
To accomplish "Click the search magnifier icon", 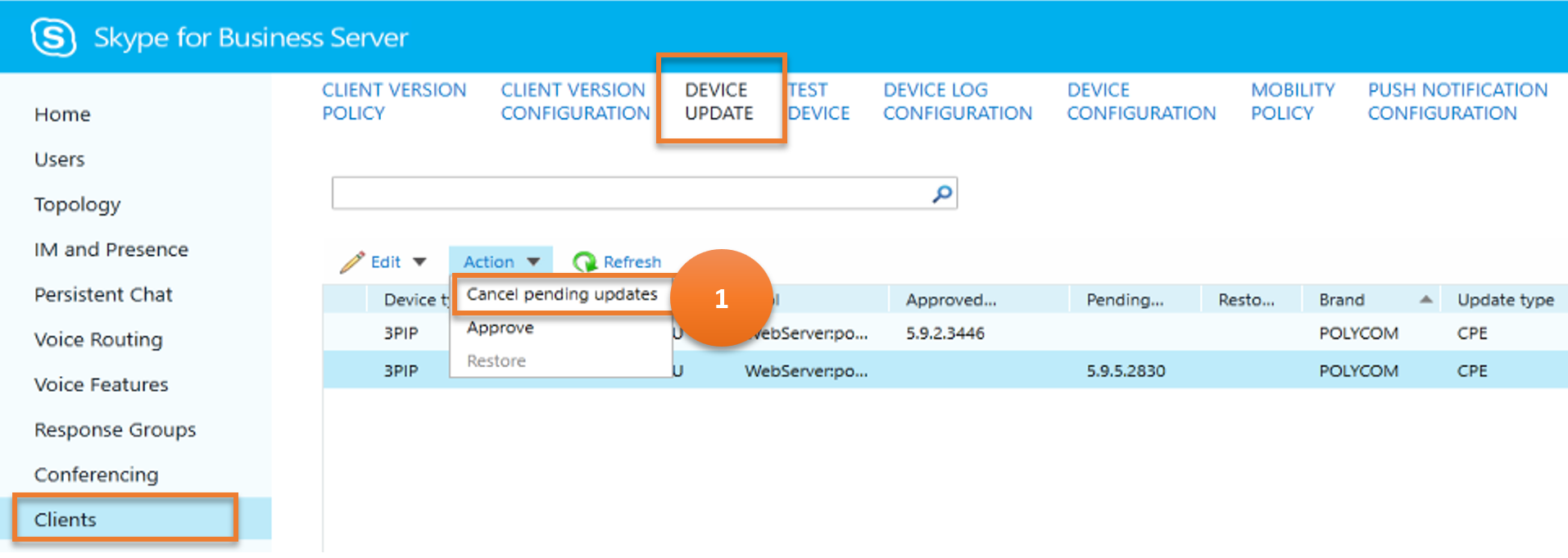I will point(942,193).
